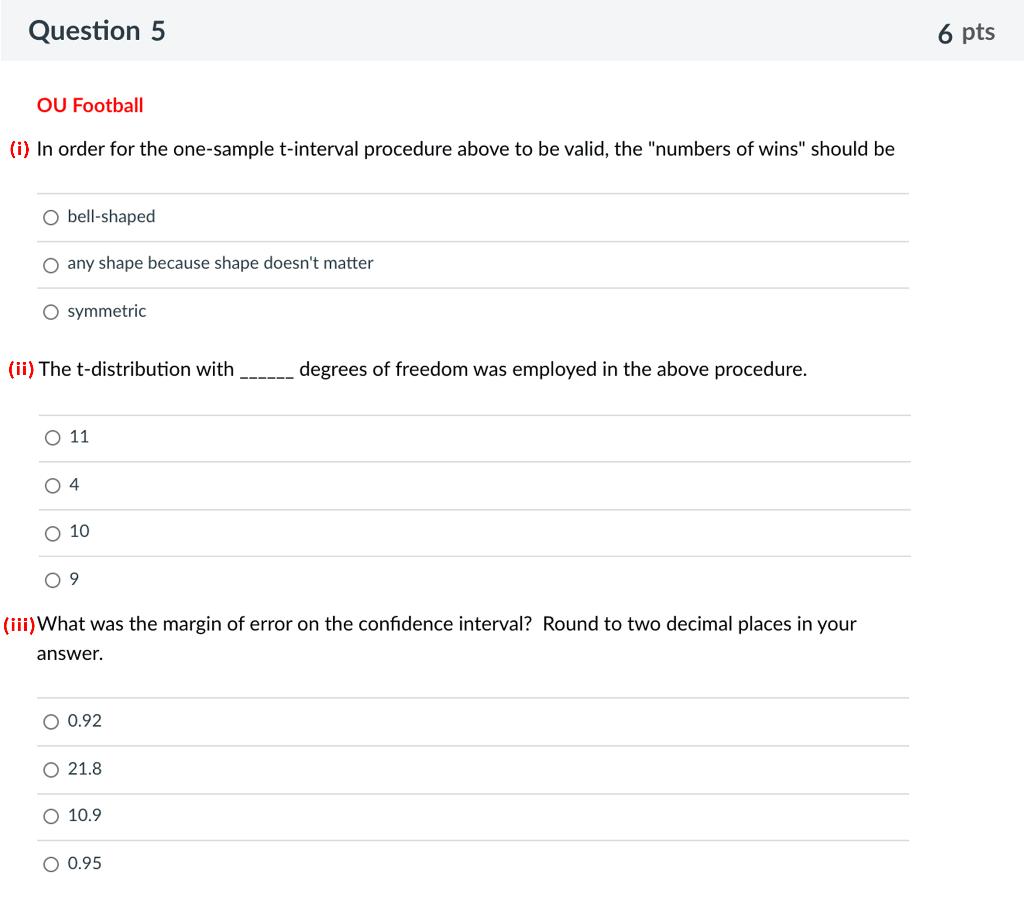Click the red (i) part marker

(19, 150)
